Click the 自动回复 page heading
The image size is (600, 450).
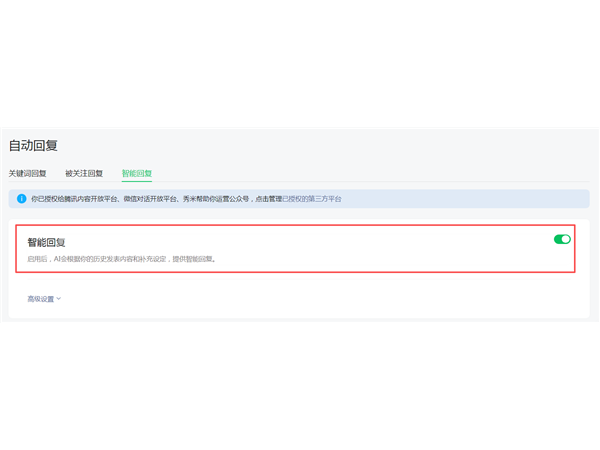(x=33, y=146)
